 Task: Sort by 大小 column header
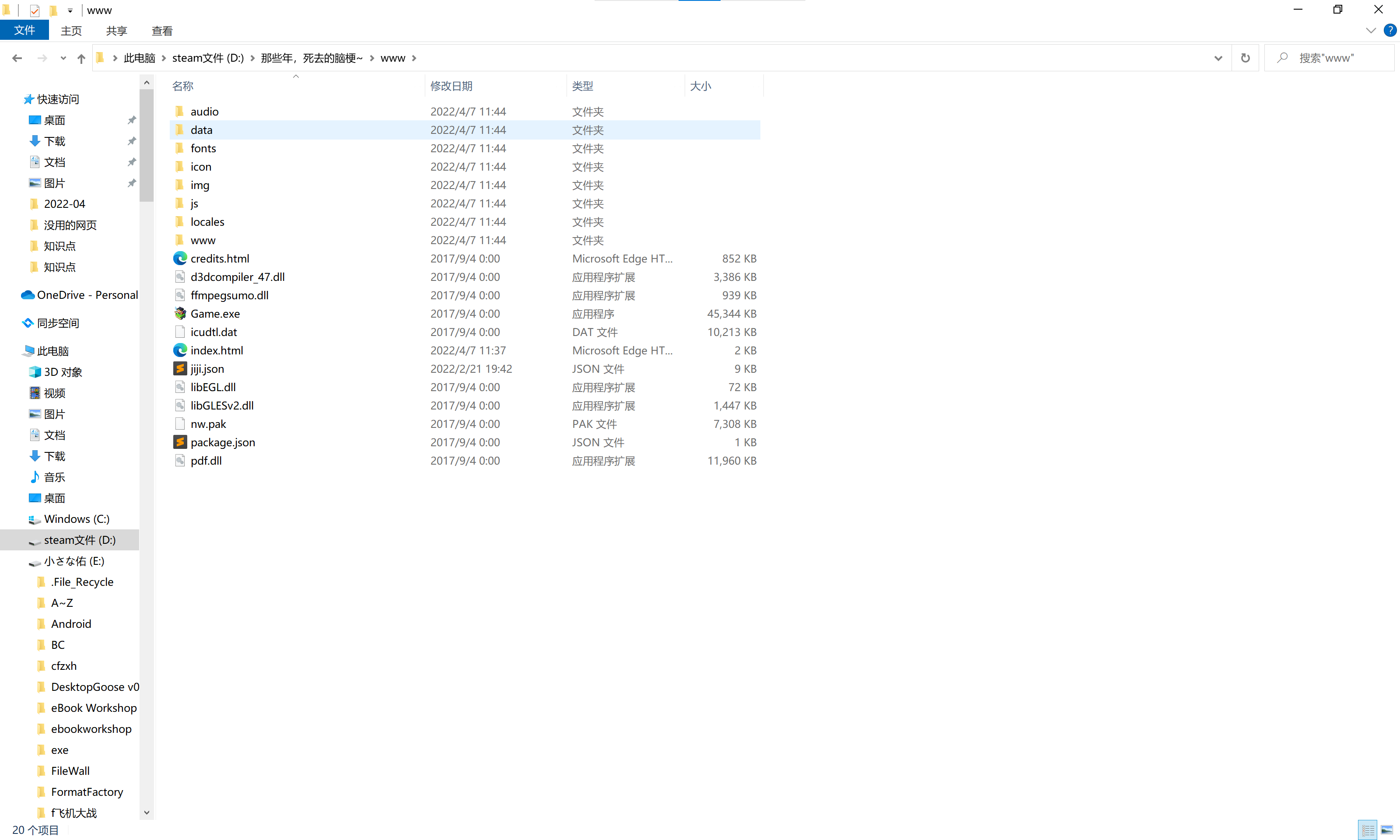[x=724, y=86]
